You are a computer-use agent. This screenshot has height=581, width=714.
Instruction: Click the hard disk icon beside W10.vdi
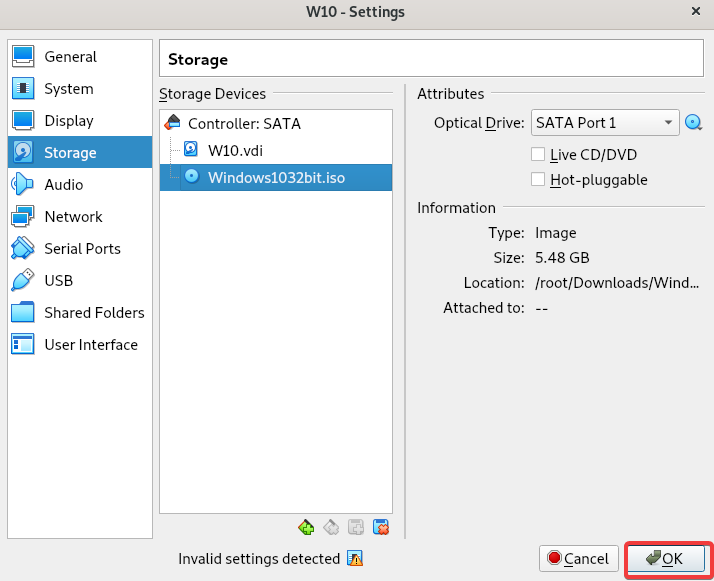tap(191, 149)
